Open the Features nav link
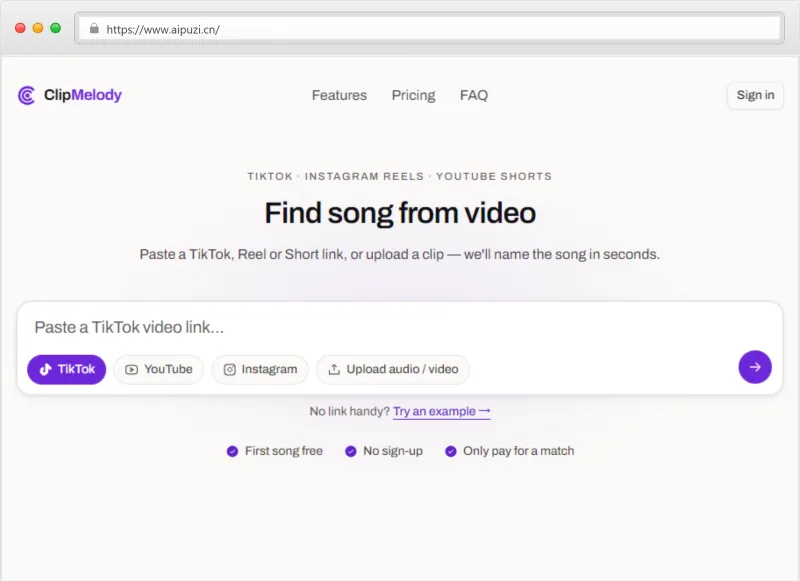The height and width of the screenshot is (581, 800). (339, 95)
